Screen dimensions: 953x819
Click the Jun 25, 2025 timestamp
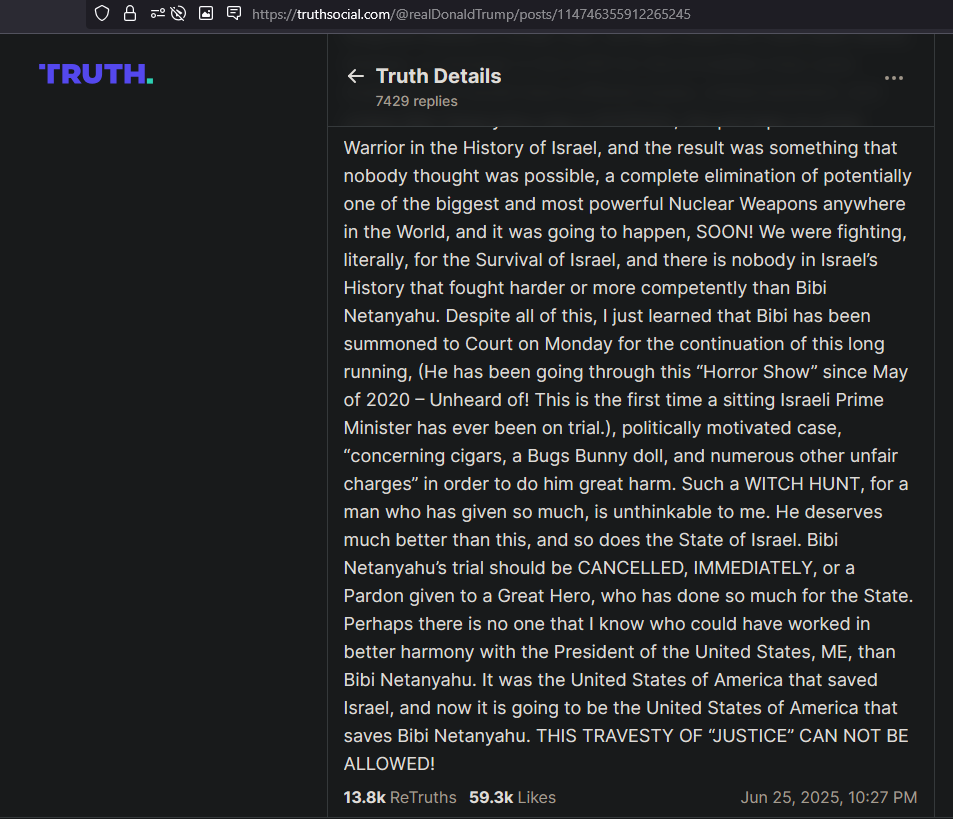coord(828,797)
